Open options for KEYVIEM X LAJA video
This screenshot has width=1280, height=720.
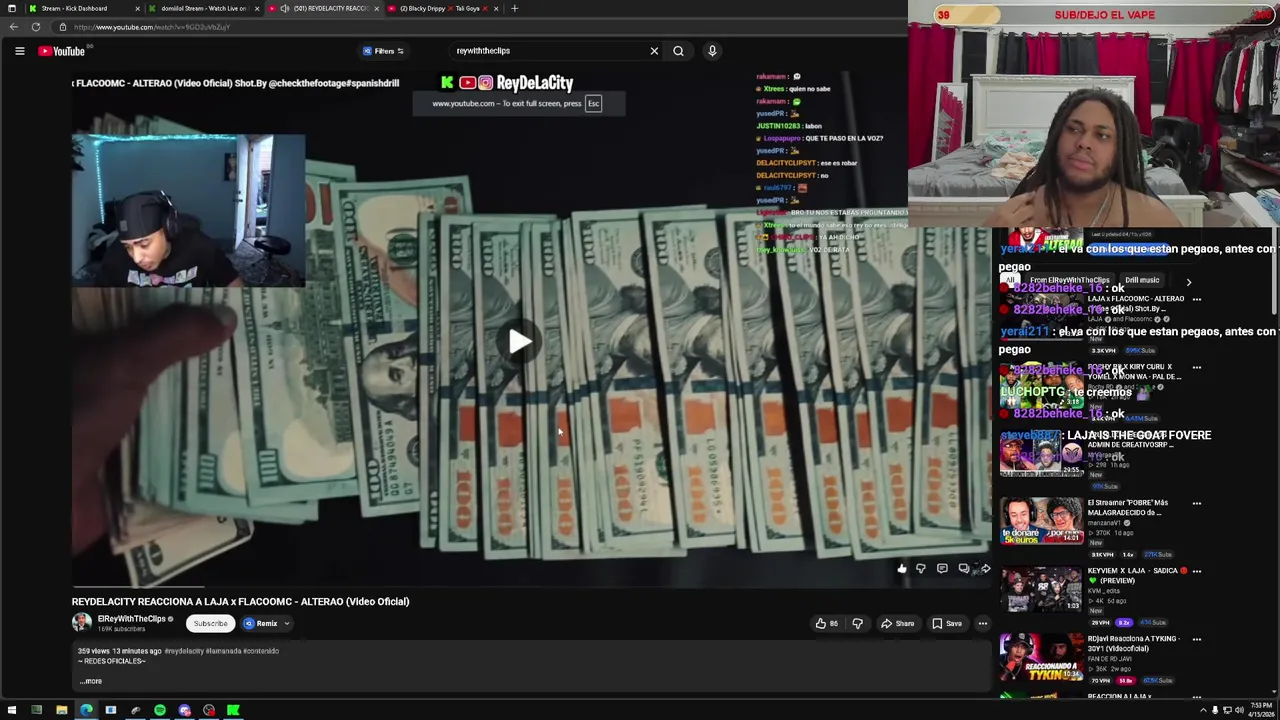[x=1197, y=571]
